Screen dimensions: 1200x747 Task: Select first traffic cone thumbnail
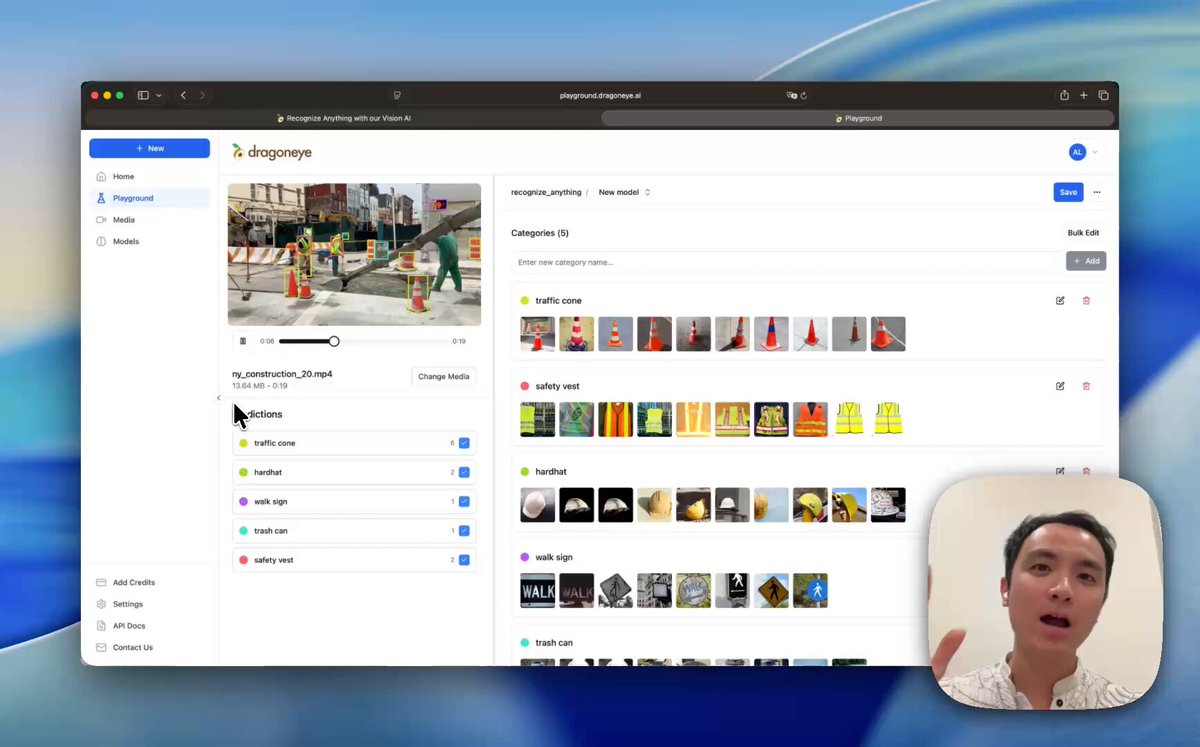click(x=538, y=334)
